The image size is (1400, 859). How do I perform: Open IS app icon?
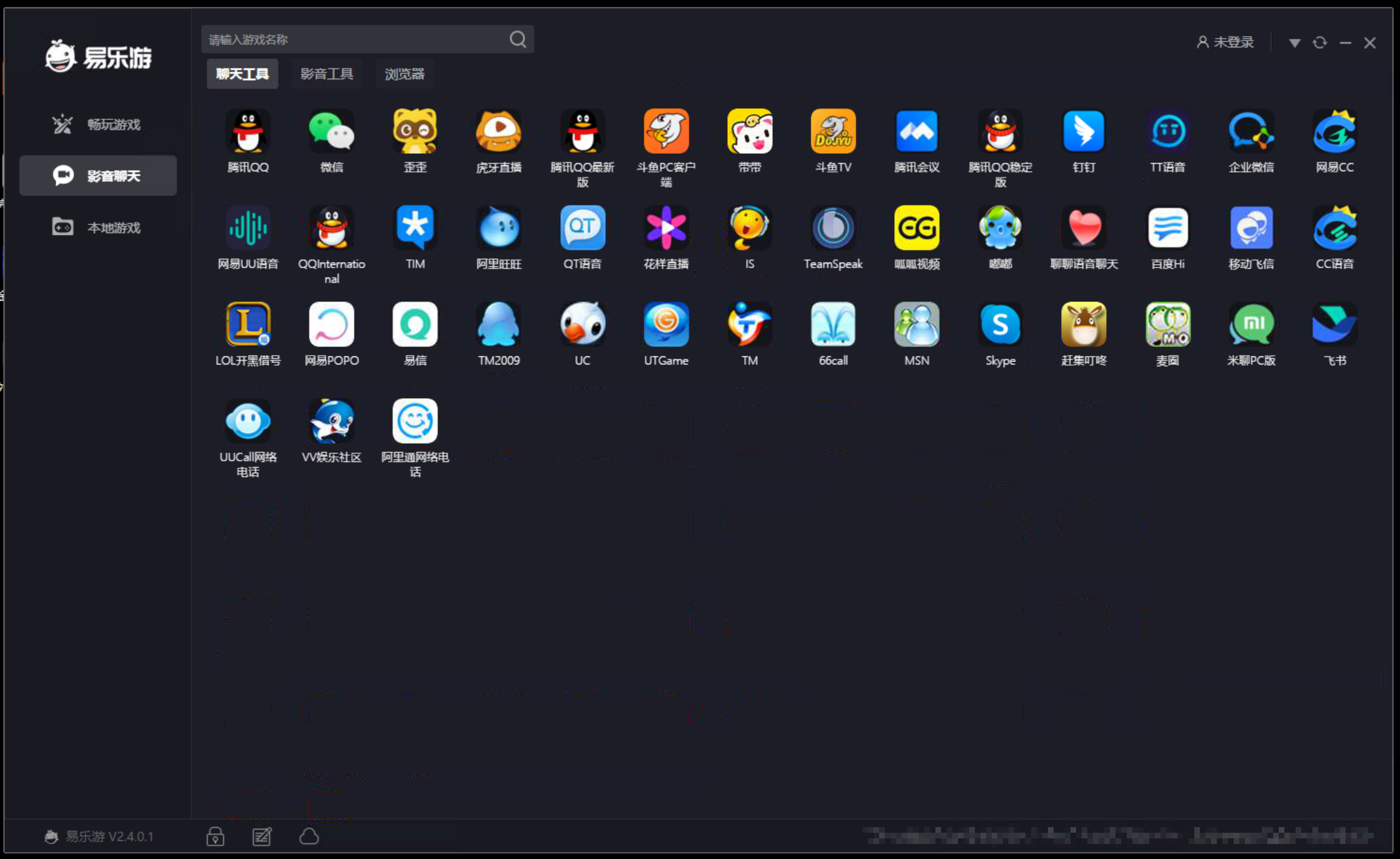click(750, 228)
